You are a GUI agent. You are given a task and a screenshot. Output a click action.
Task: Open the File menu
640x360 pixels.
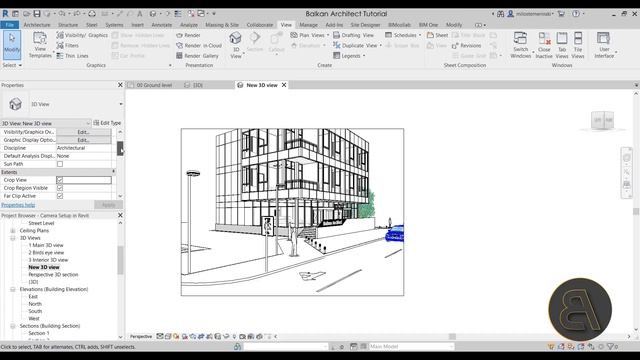pyautogui.click(x=9, y=25)
